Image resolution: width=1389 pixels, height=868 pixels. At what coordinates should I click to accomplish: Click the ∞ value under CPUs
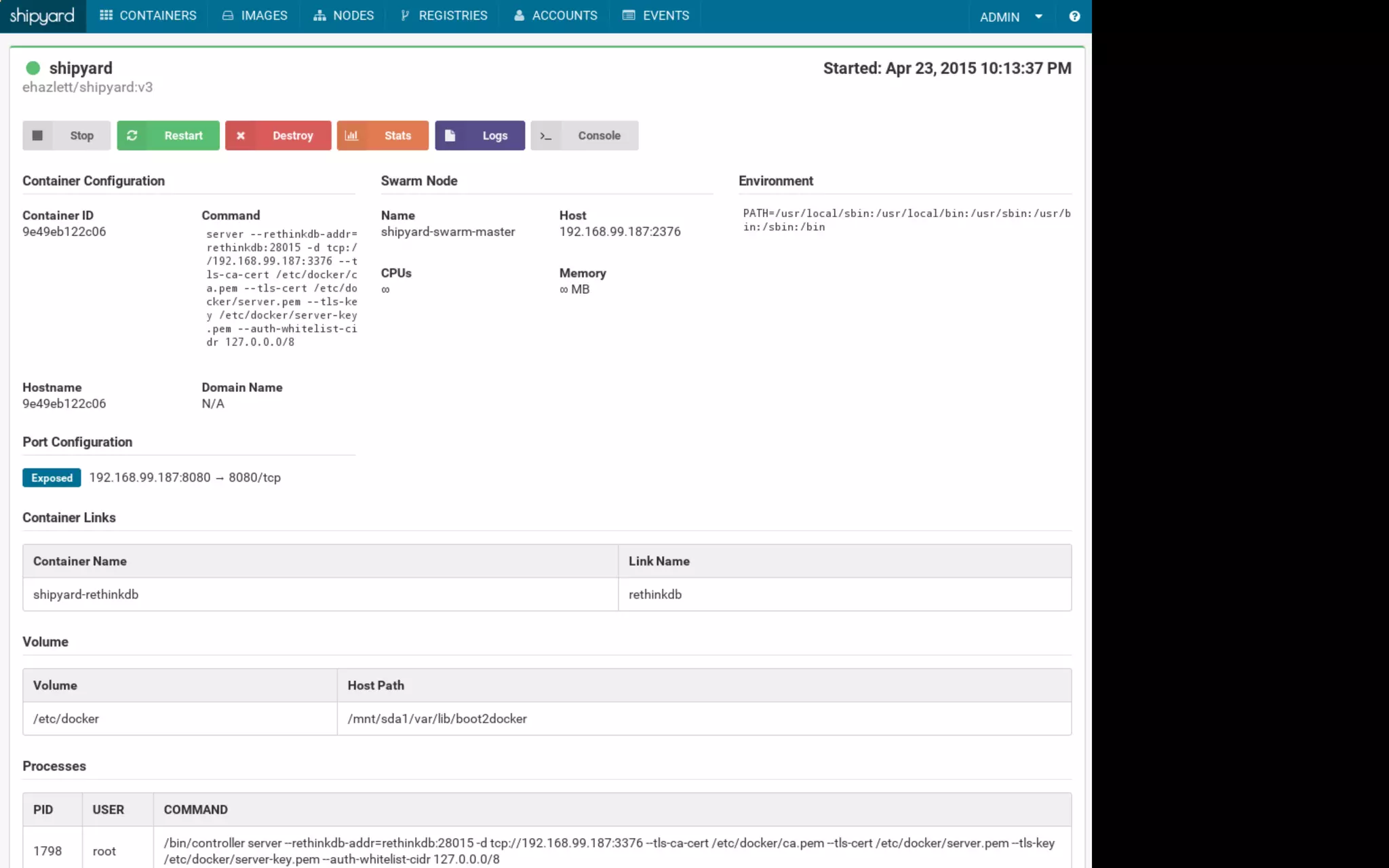point(385,290)
